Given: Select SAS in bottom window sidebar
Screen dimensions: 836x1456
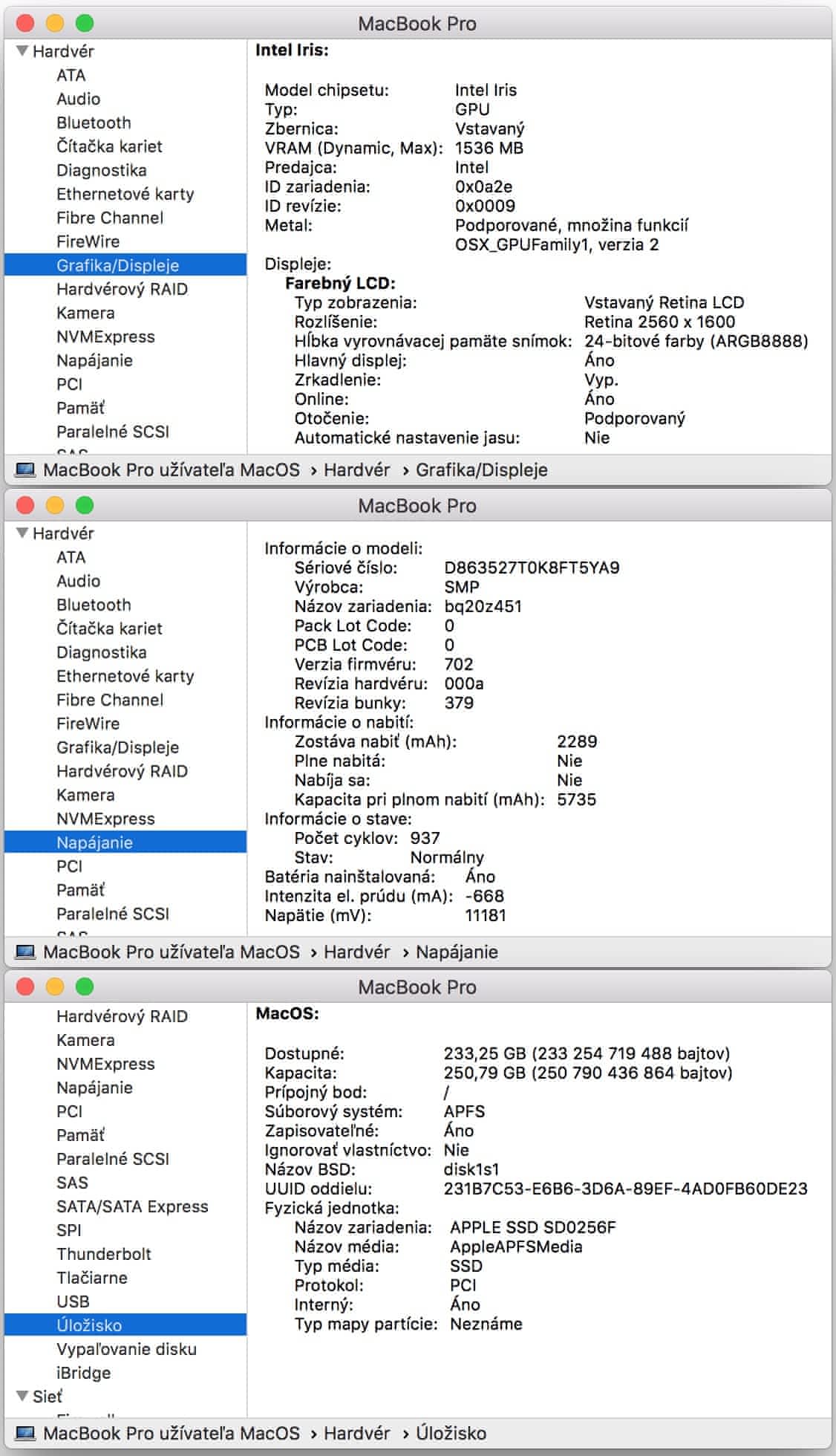Looking at the screenshot, I should pos(72,1183).
